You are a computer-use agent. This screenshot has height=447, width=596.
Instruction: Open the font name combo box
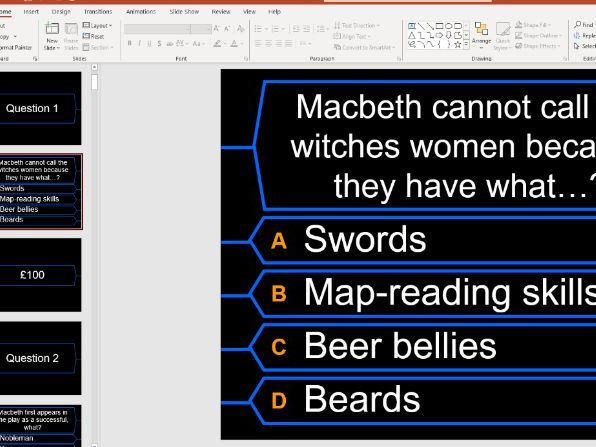click(x=157, y=29)
